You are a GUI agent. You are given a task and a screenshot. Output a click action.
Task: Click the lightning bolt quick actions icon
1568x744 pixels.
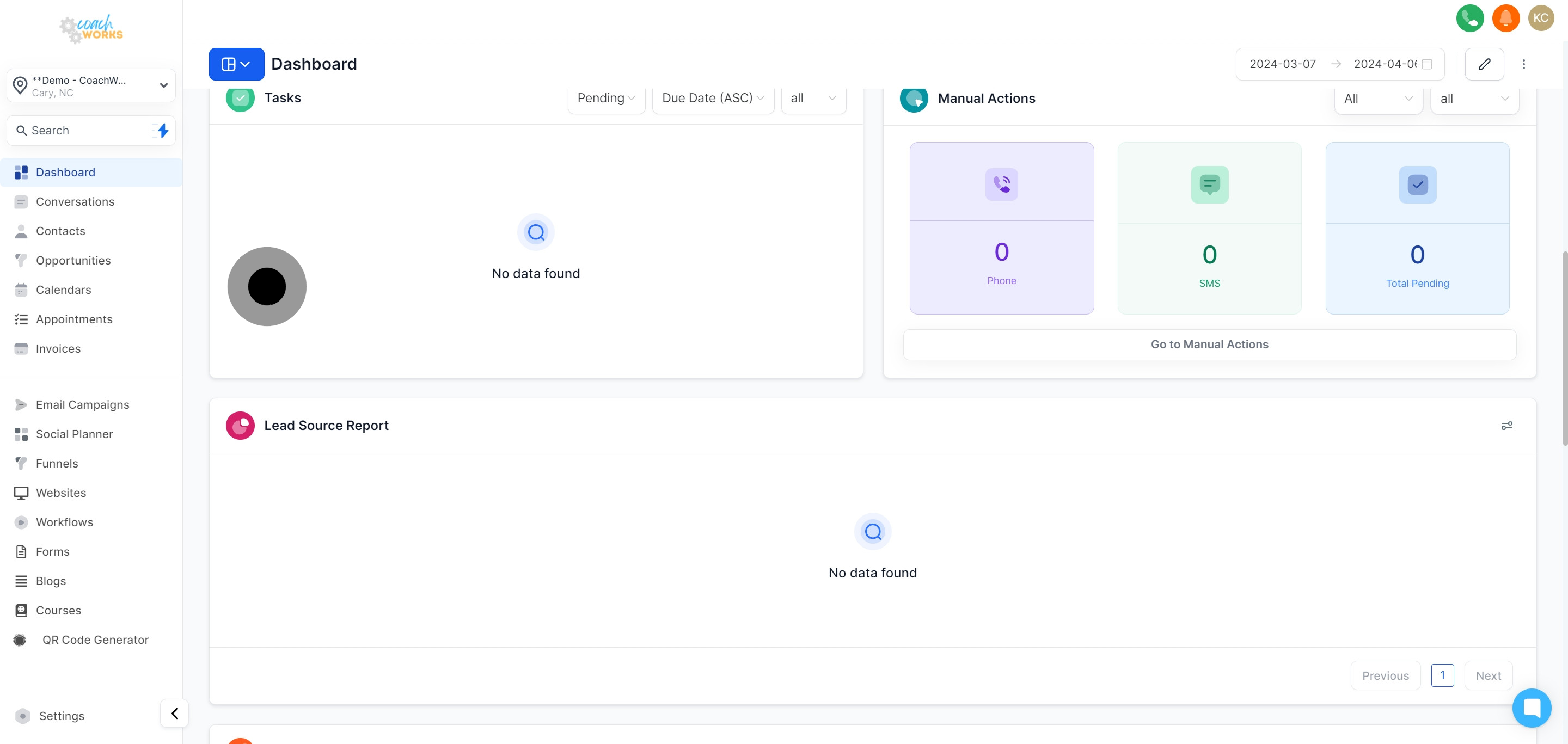pos(162,130)
